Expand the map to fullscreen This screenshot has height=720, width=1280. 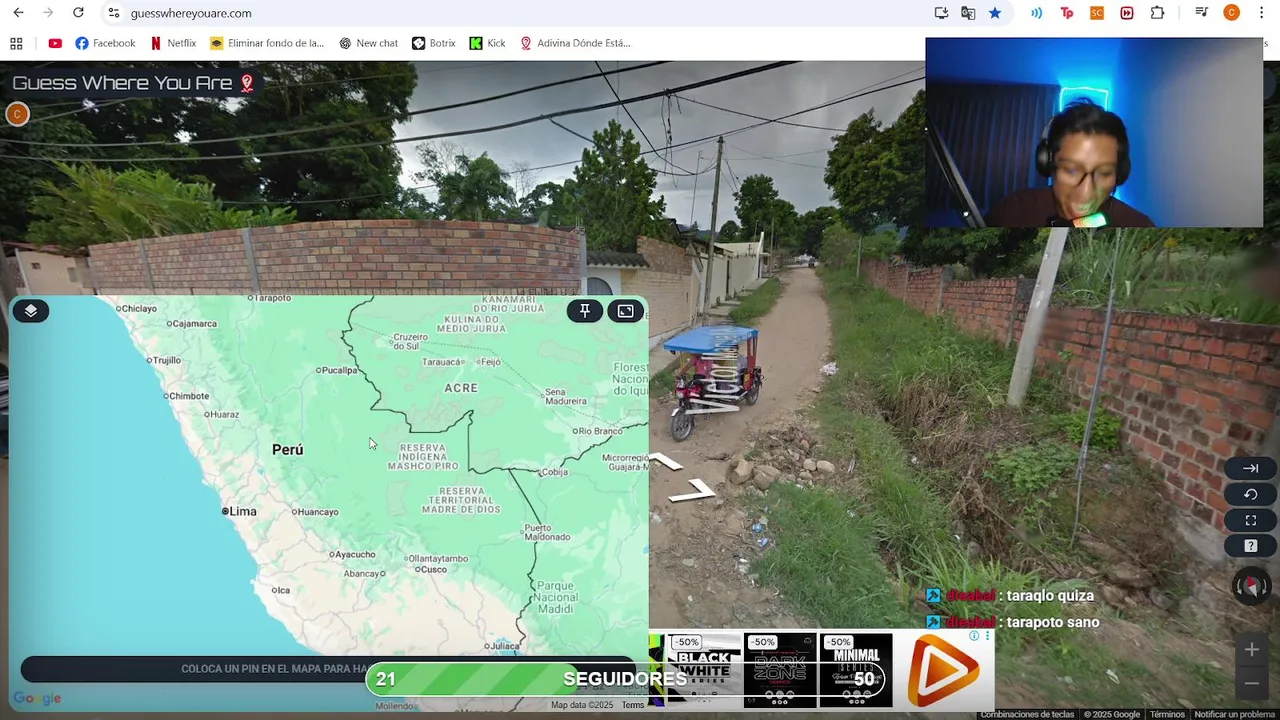coord(625,311)
